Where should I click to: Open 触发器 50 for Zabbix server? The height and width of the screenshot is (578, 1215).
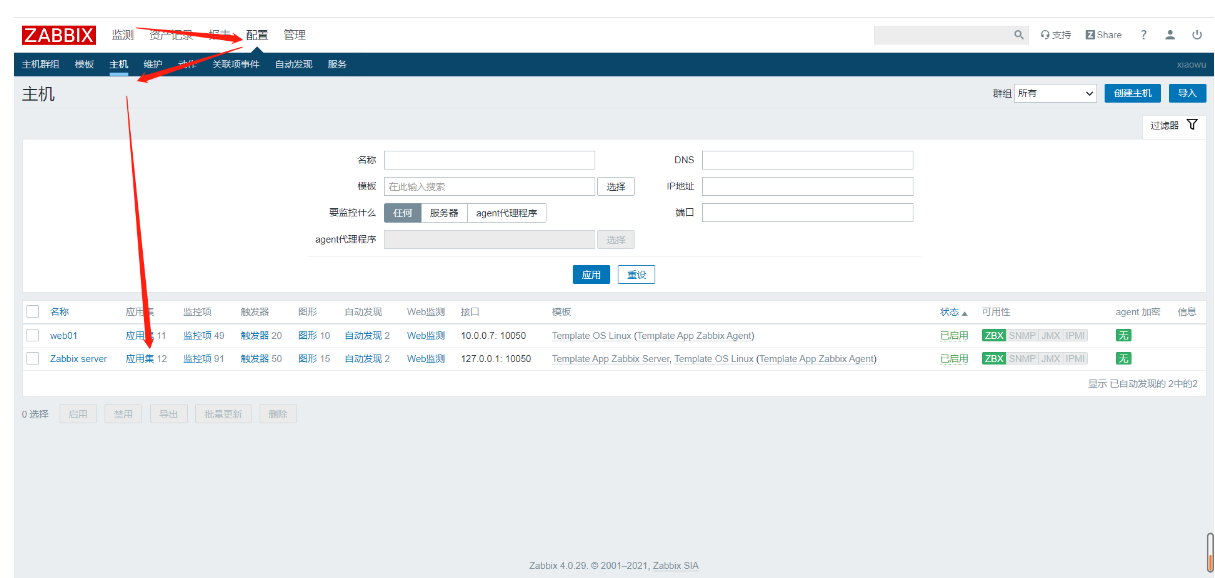255,358
